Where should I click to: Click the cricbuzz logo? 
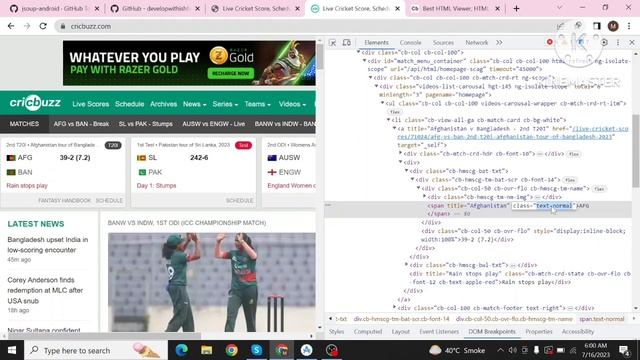pyautogui.click(x=35, y=103)
